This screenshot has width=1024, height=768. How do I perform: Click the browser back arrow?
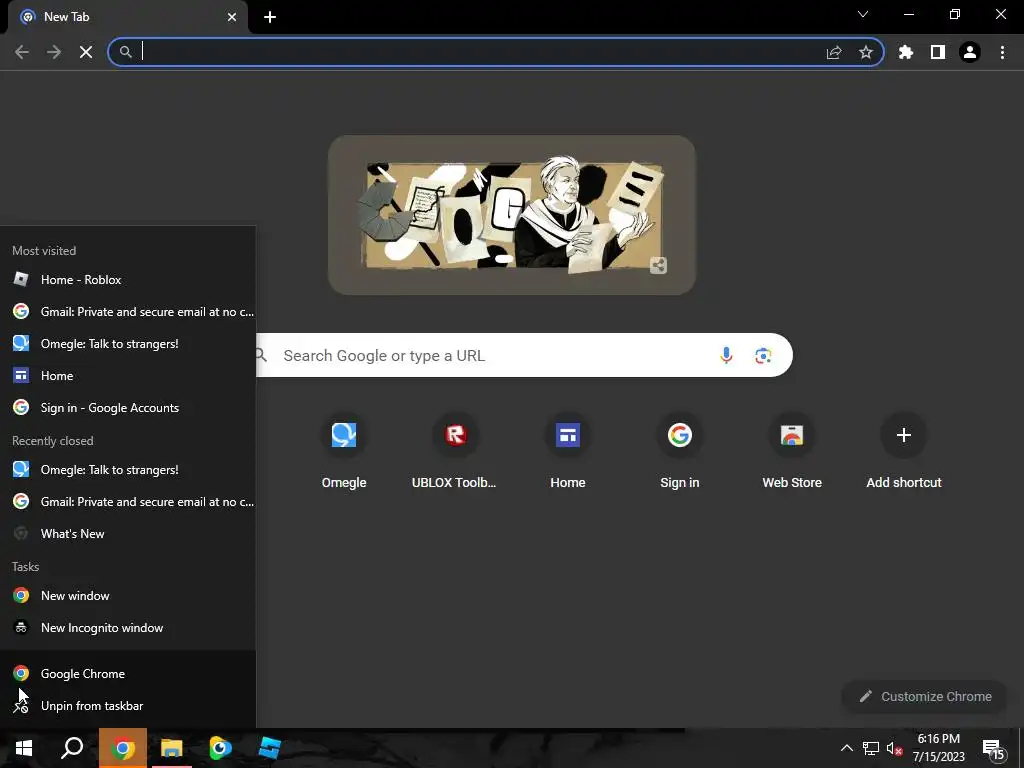pos(22,52)
